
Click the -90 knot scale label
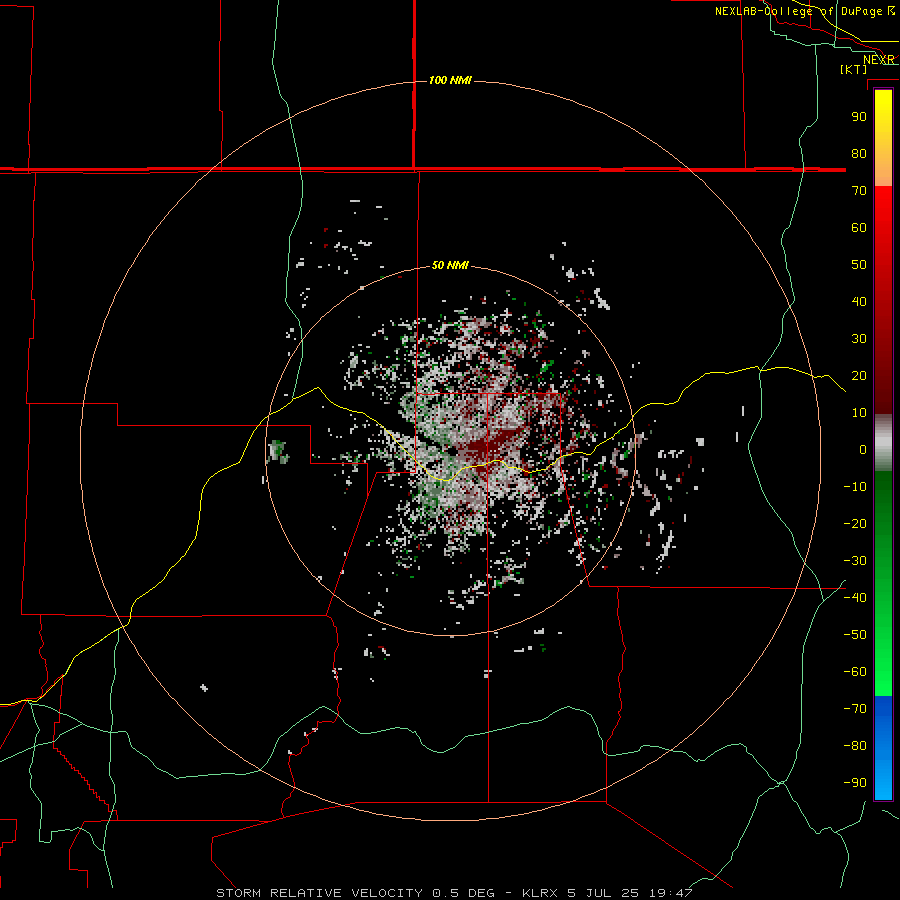pyautogui.click(x=855, y=783)
